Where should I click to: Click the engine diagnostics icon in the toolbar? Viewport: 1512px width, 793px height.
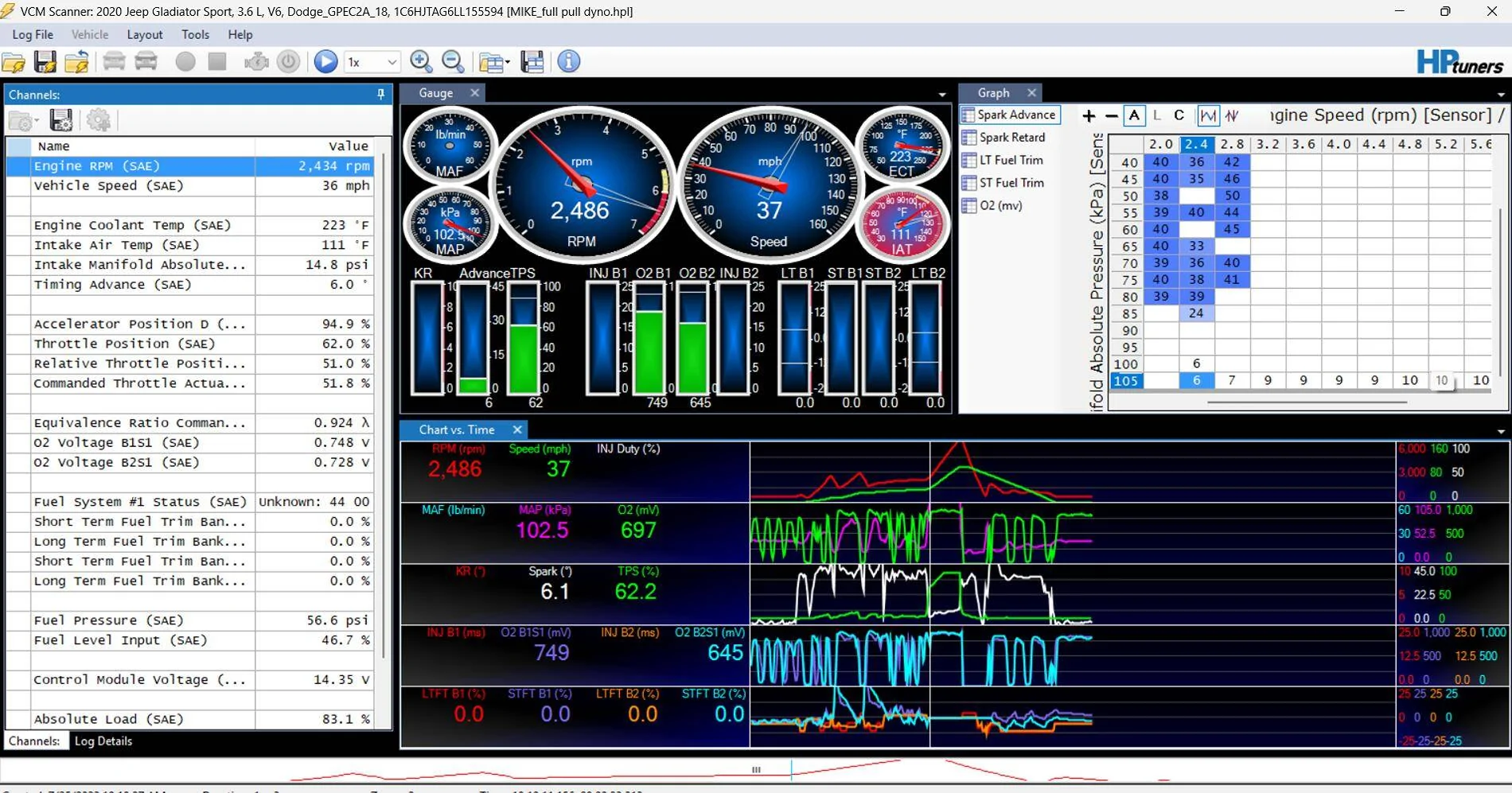[256, 61]
